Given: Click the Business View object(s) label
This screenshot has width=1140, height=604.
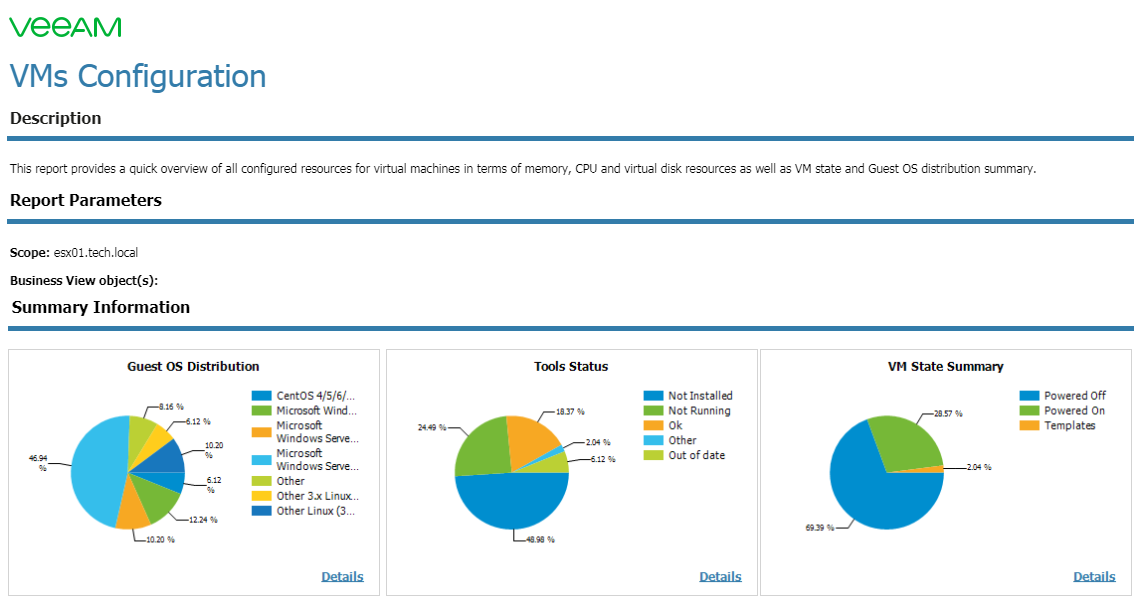Looking at the screenshot, I should click(x=84, y=281).
